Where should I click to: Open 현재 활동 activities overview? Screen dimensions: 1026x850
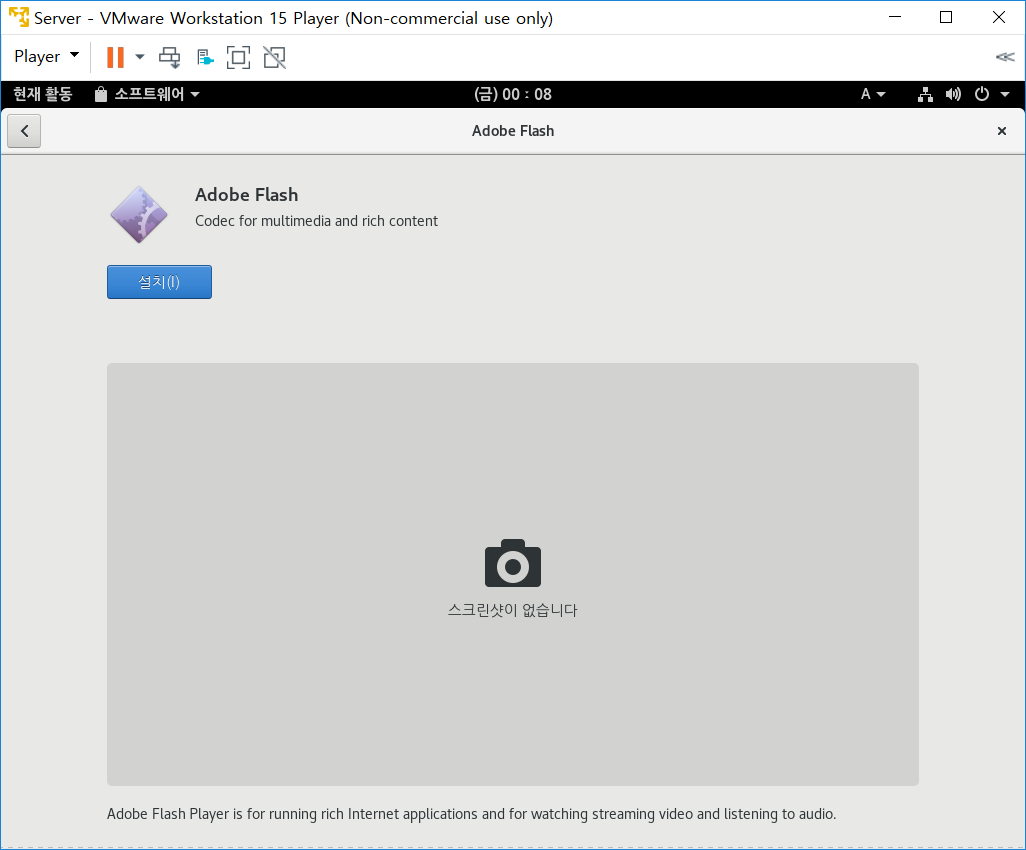(x=43, y=94)
